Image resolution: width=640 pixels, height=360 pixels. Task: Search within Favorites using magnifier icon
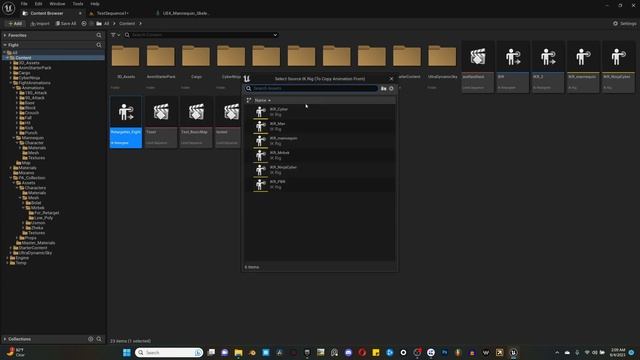click(x=99, y=36)
